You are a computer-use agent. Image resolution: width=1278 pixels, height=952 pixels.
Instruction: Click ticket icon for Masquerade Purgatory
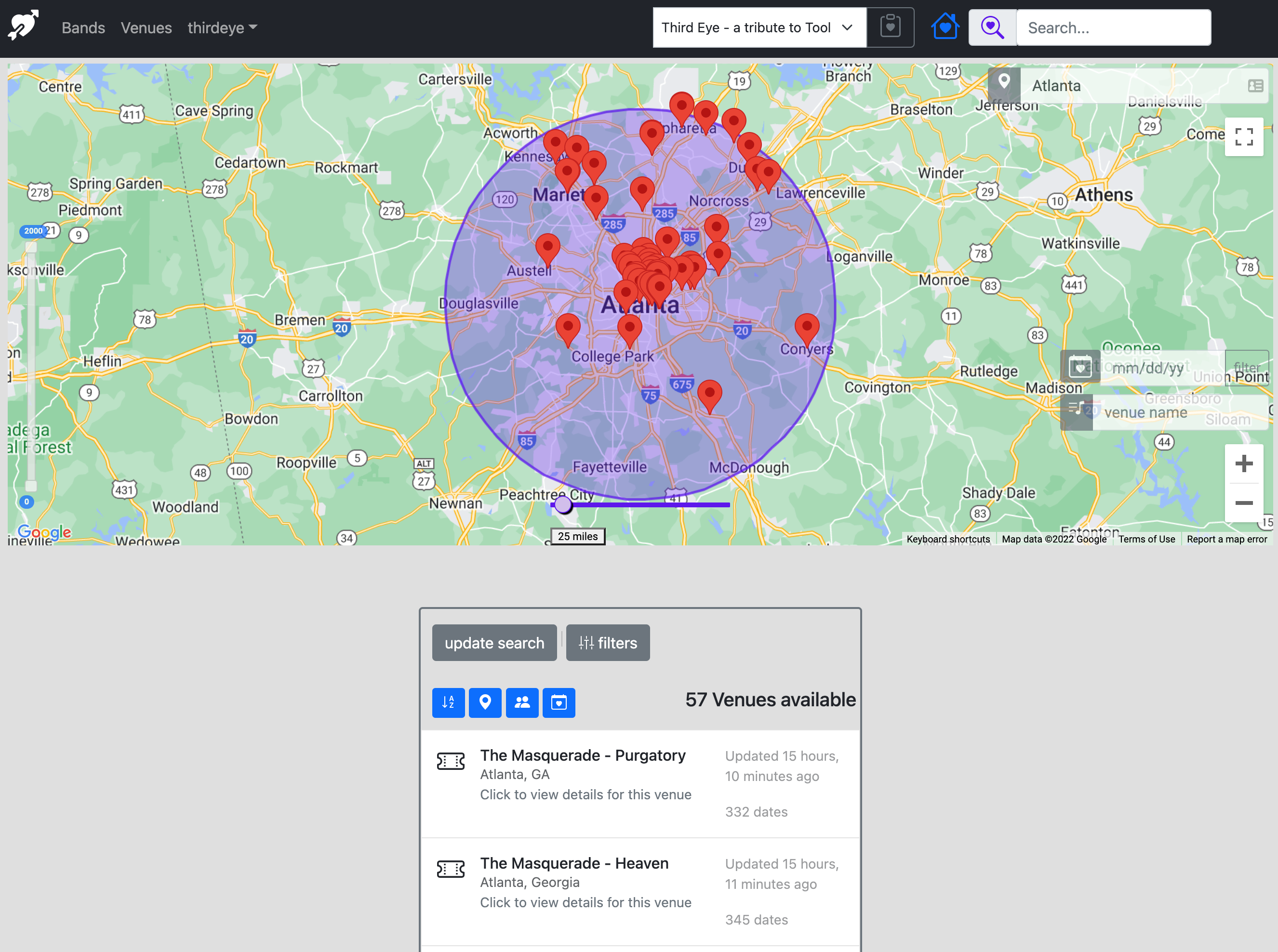(x=450, y=761)
